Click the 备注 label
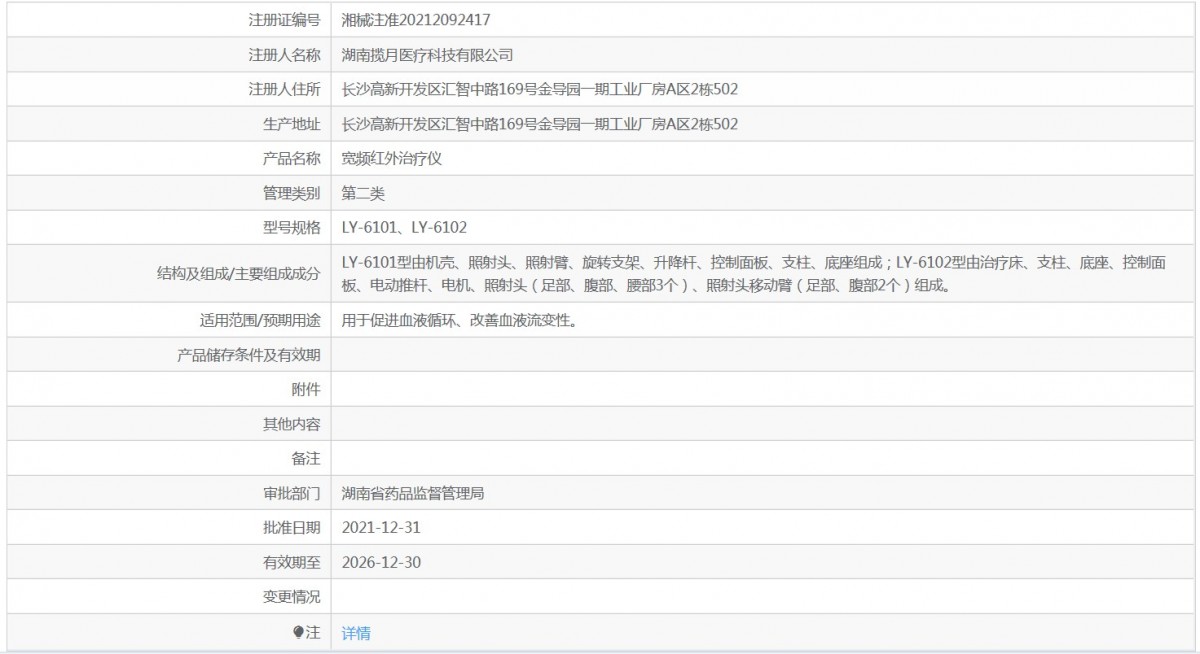The image size is (1200, 654). point(306,458)
